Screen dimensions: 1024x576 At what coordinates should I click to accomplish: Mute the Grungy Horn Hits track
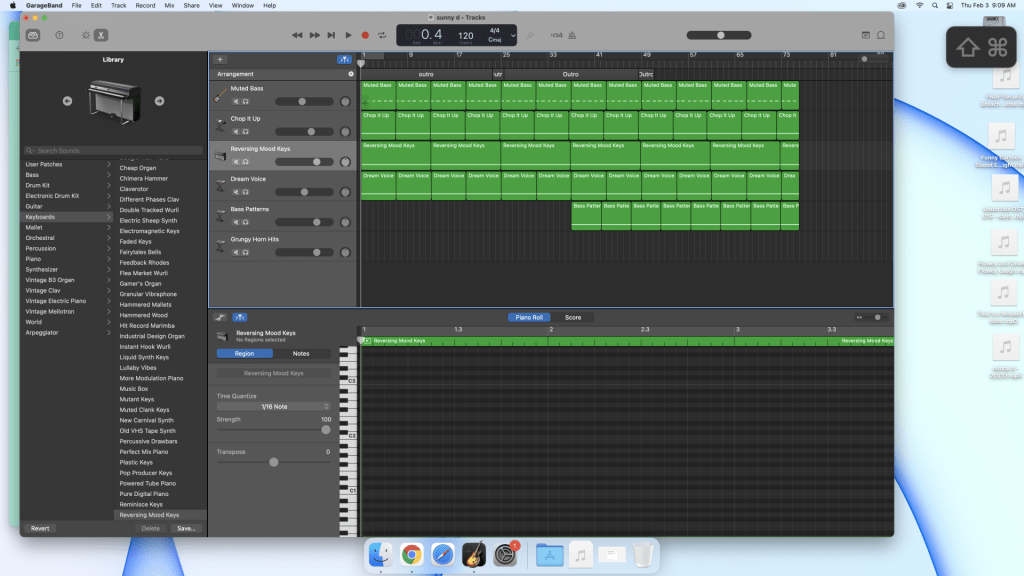click(x=236, y=252)
